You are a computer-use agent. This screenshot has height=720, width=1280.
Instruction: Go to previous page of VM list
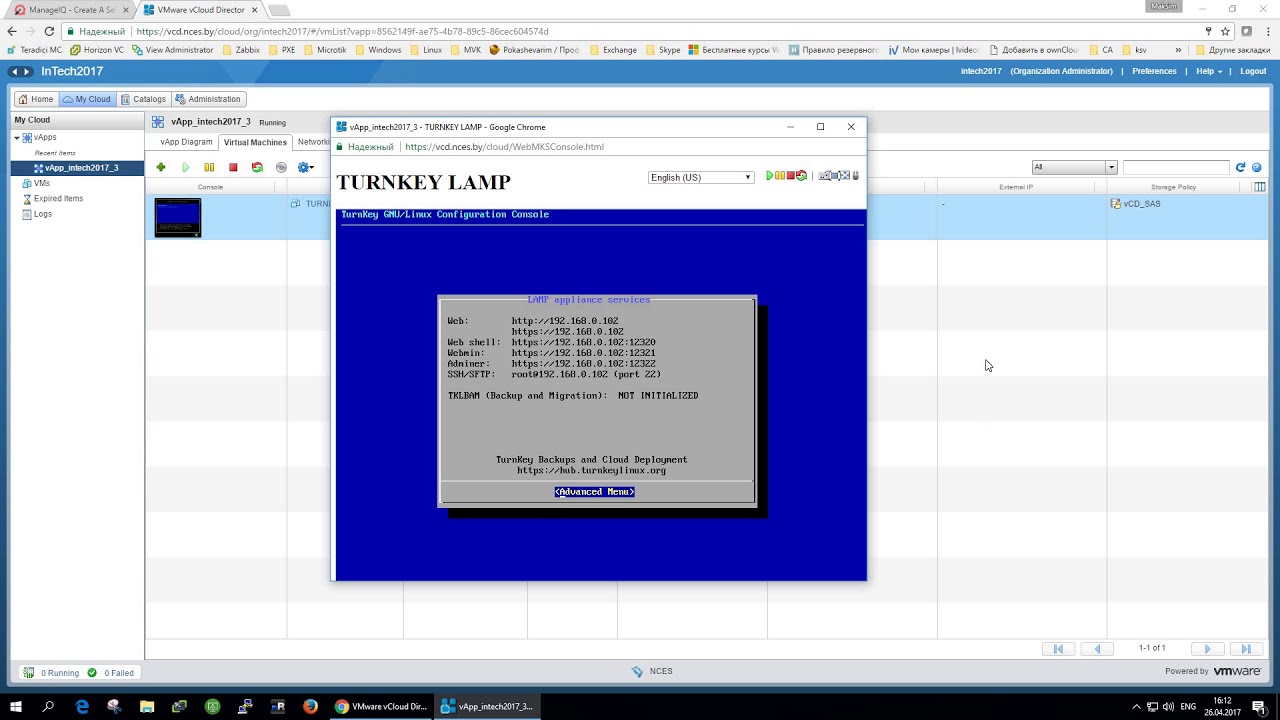pos(1097,649)
